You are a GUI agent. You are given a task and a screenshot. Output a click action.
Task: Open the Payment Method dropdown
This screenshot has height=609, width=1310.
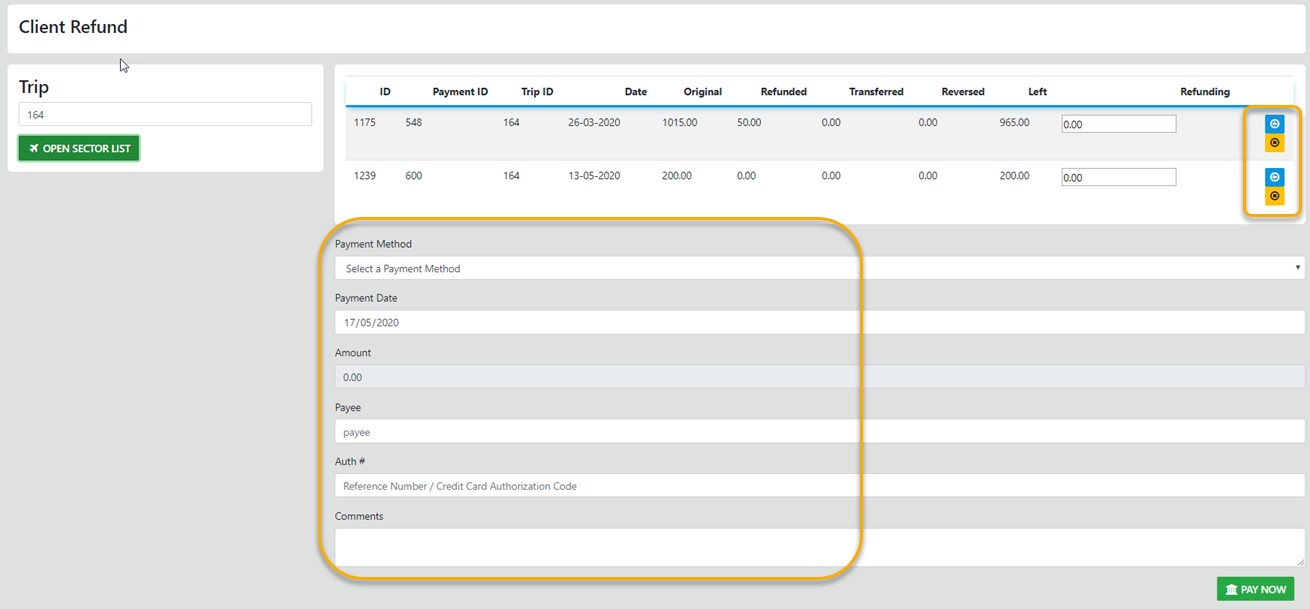[819, 268]
